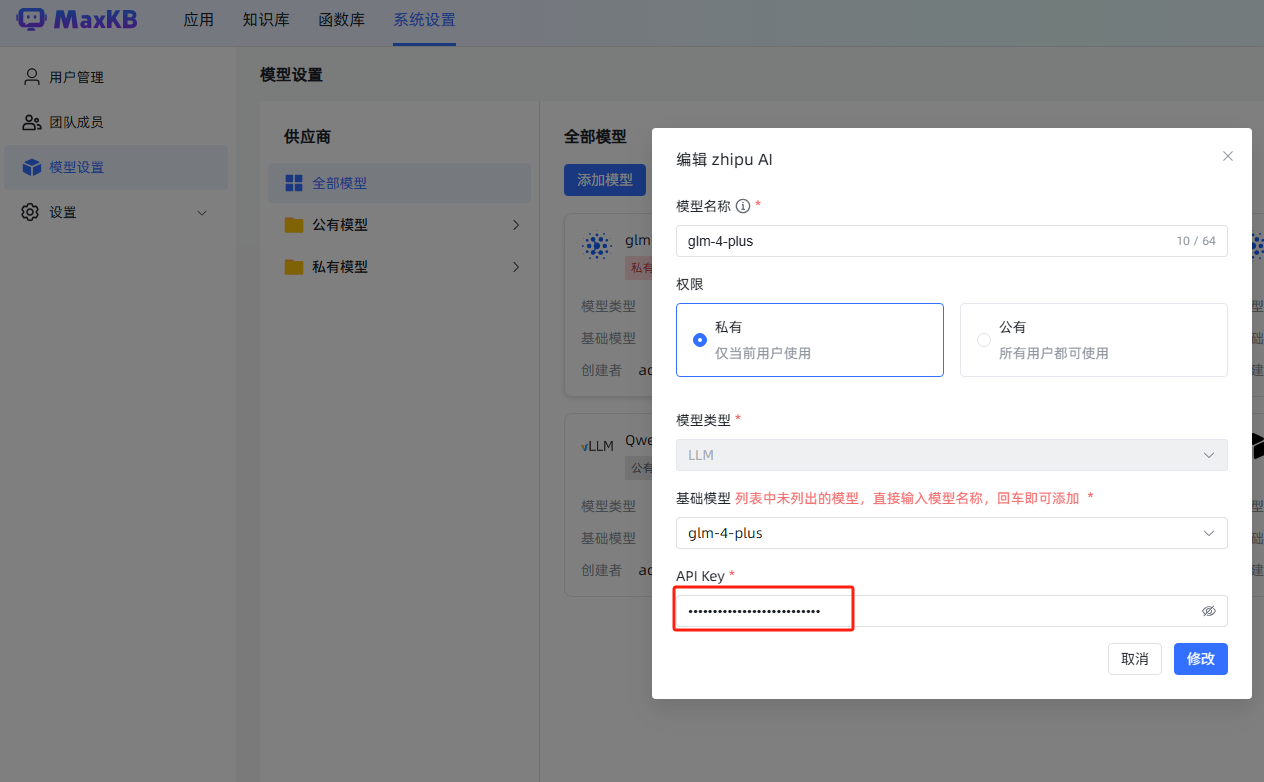The width and height of the screenshot is (1264, 782).
Task: Click the API Key input field
Action: (952, 611)
